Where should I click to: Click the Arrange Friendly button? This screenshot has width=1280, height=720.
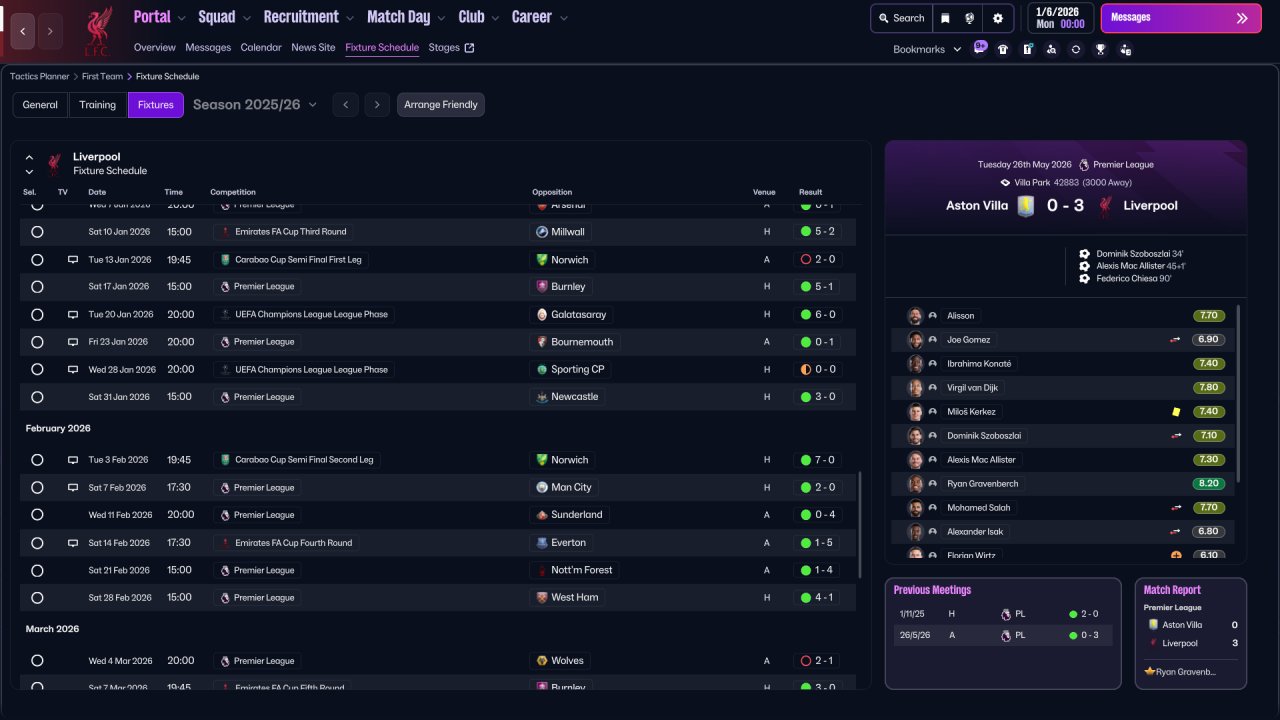(441, 105)
